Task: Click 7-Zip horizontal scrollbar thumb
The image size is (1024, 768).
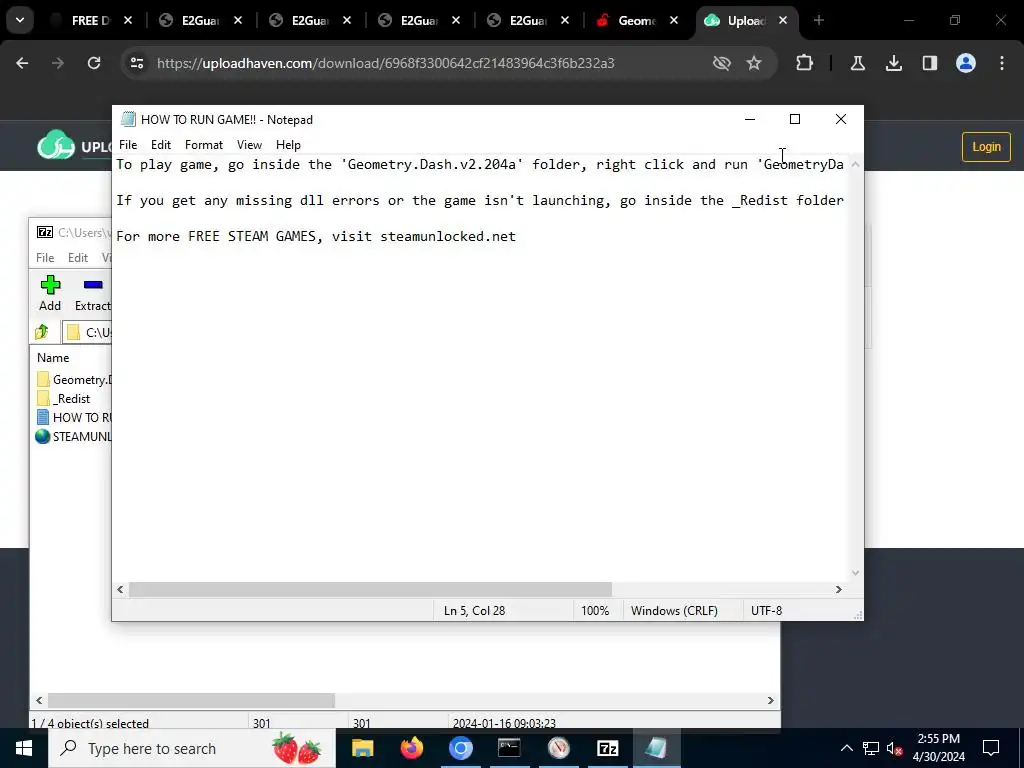Action: point(191,700)
